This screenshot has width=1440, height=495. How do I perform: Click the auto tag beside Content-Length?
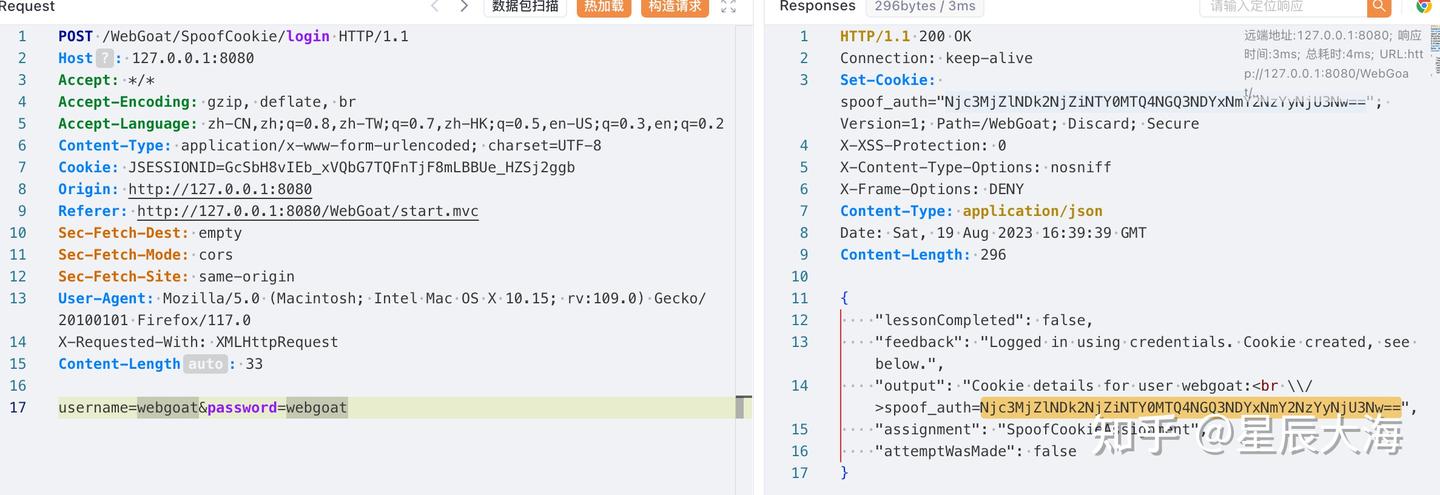(206, 364)
